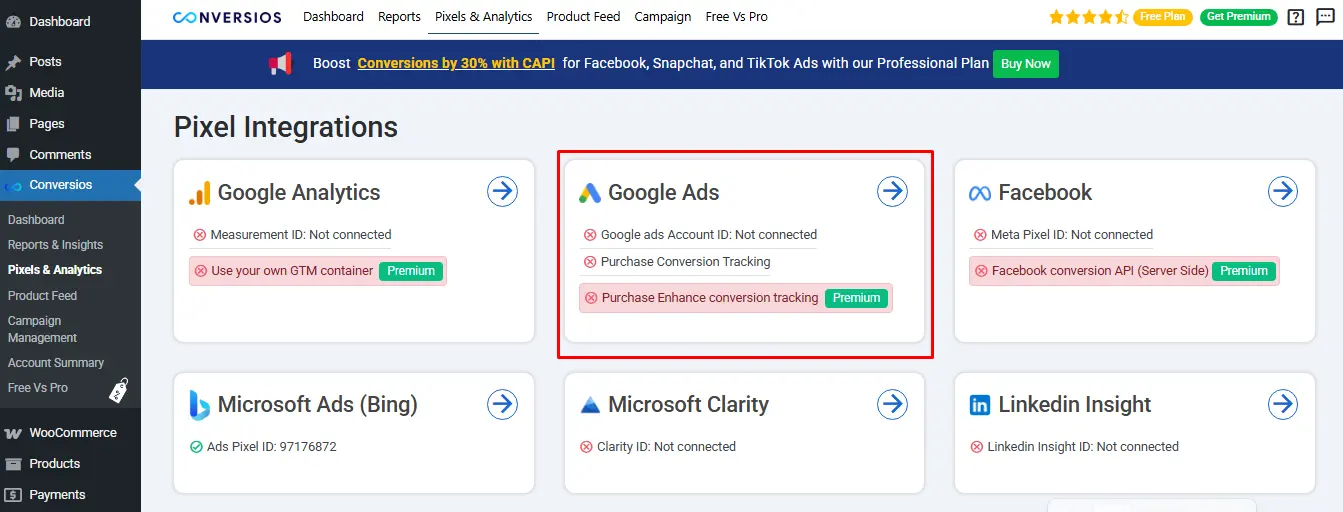Viewport: 1343px width, 512px height.
Task: Click the Buy Now button
Action: pos(1026,64)
